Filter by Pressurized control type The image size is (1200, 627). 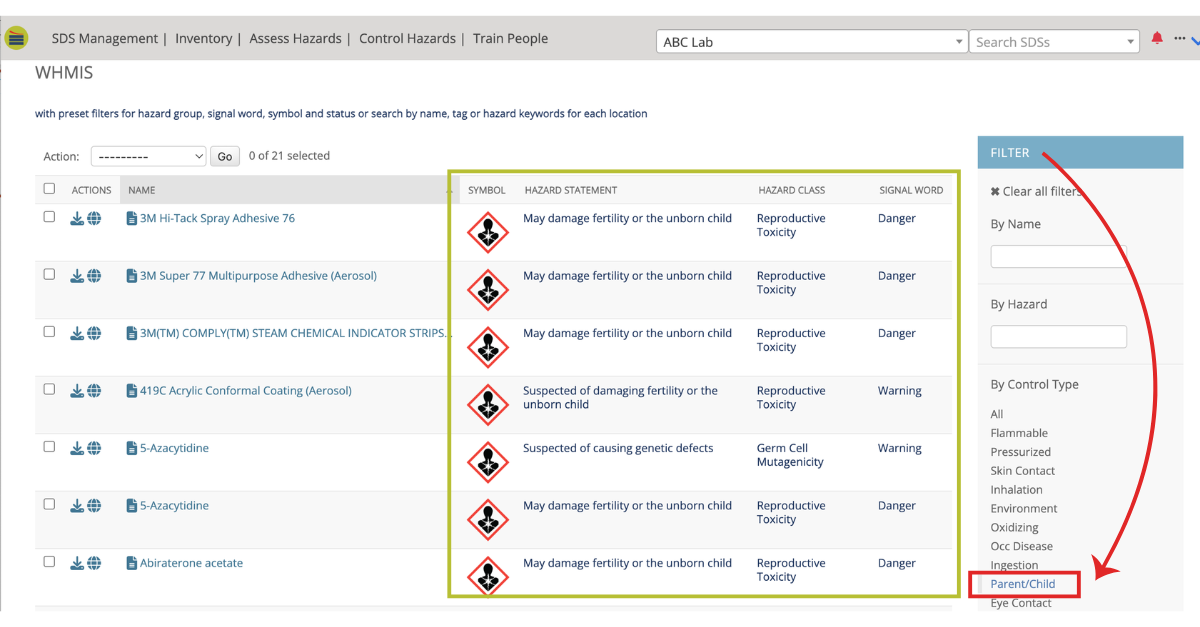pos(1020,452)
